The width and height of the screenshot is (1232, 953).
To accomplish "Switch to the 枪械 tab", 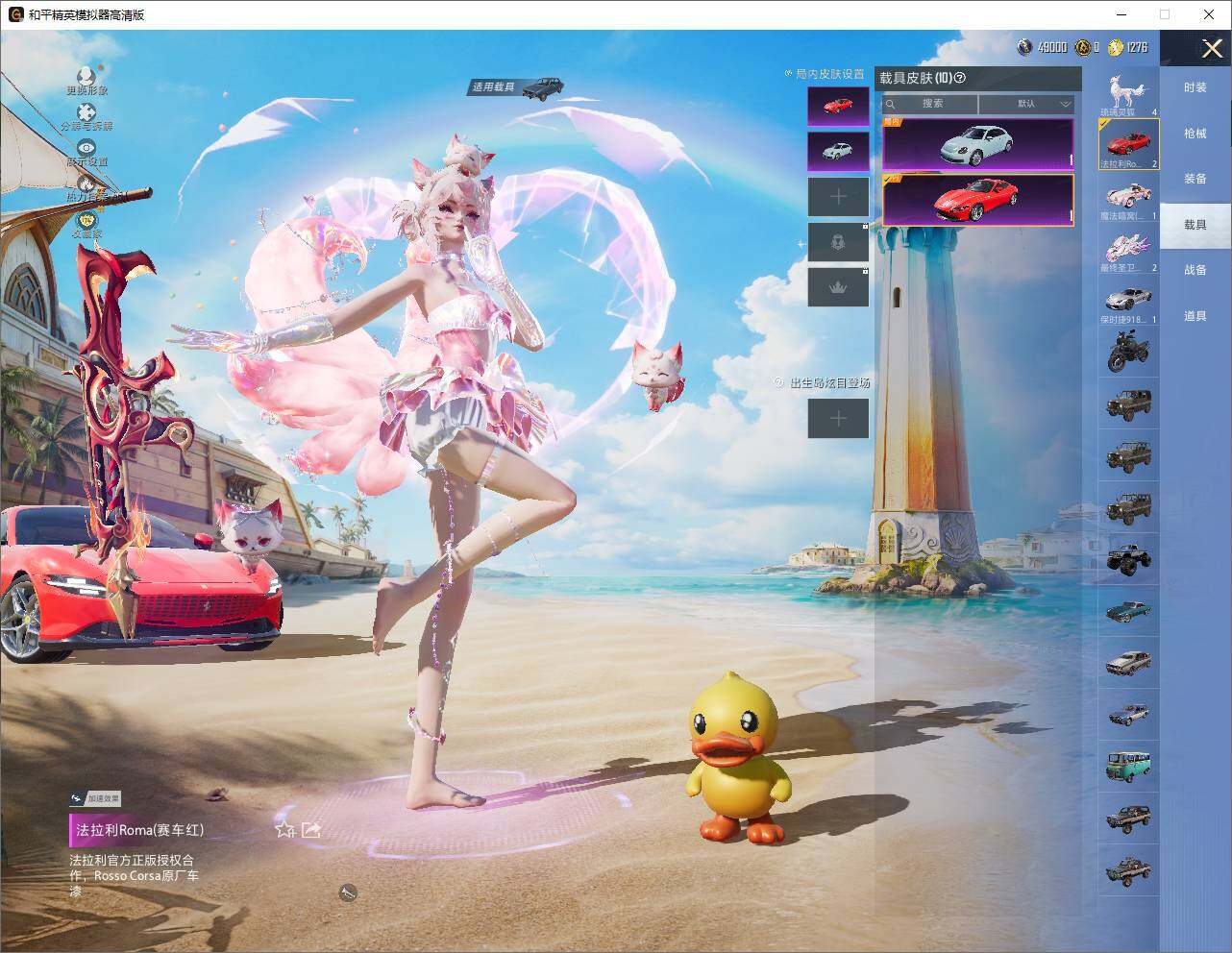I will [1195, 134].
